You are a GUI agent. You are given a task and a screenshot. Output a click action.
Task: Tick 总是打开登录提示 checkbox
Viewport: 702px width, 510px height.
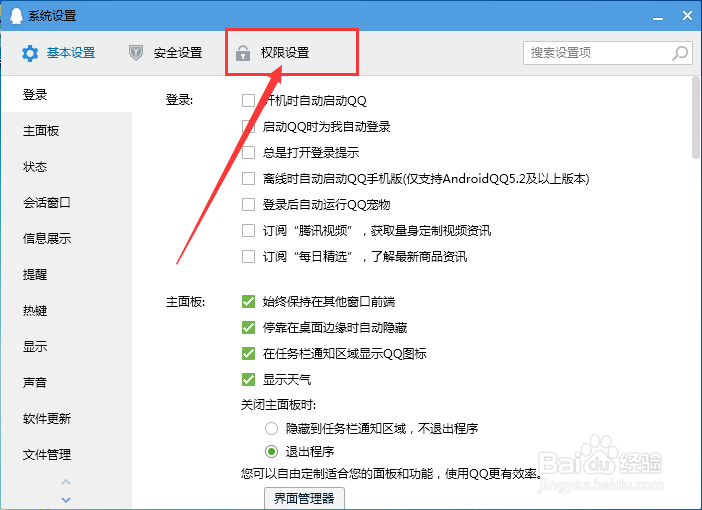click(x=248, y=153)
